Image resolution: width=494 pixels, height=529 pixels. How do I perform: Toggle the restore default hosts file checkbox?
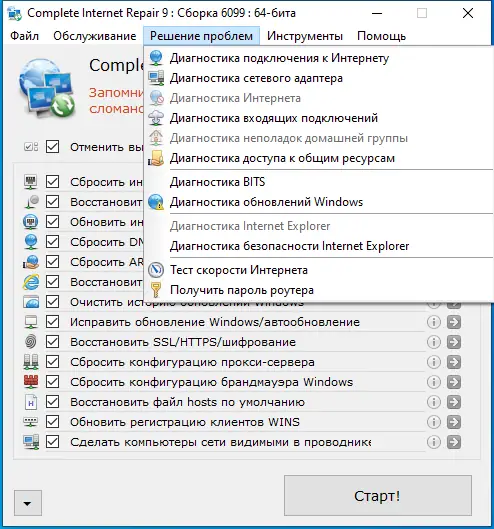click(53, 402)
